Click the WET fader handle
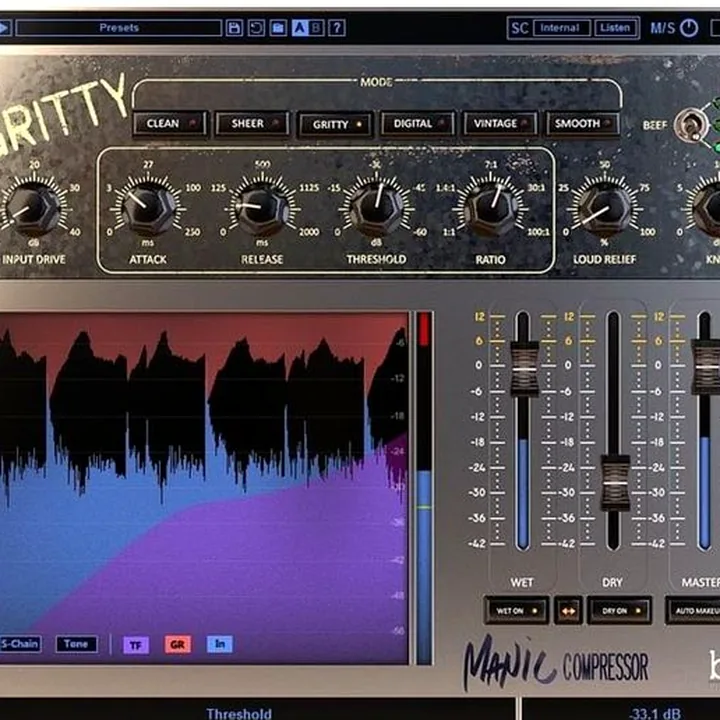720x720 pixels. tap(524, 369)
